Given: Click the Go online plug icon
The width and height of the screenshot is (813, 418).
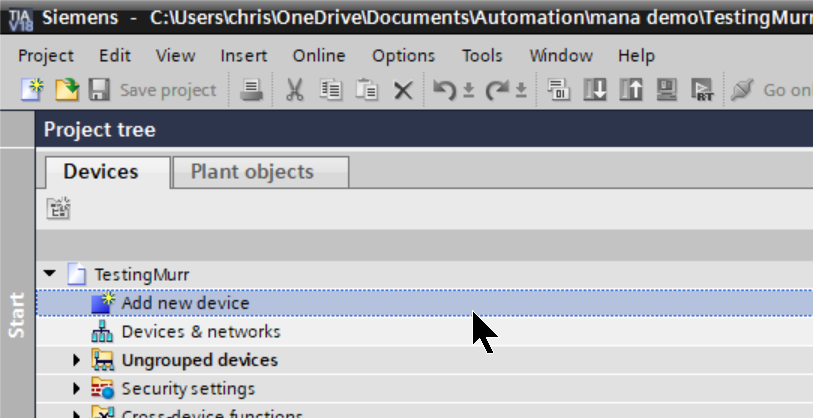Looking at the screenshot, I should click(x=741, y=90).
